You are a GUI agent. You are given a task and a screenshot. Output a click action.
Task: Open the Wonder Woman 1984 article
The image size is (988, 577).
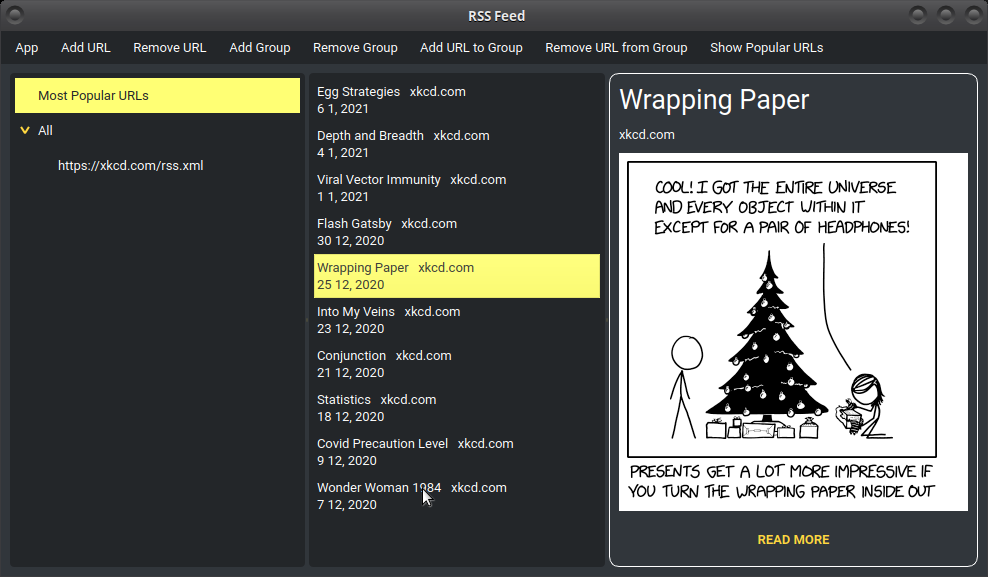tap(457, 496)
